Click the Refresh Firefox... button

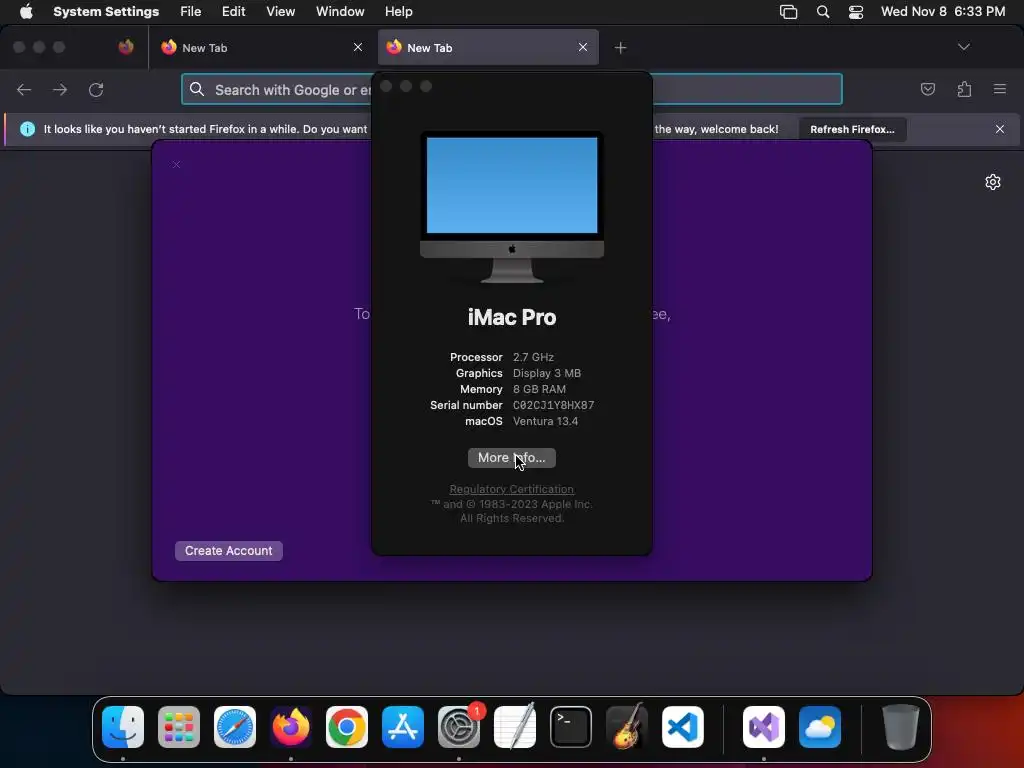[852, 129]
